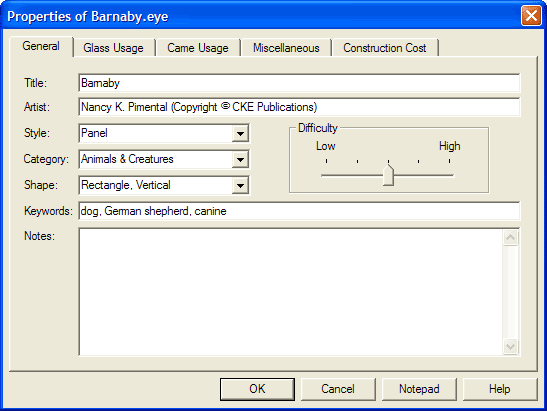Screen dimensions: 547x411
Task: Click inside the Notes text area
Action: click(x=291, y=292)
